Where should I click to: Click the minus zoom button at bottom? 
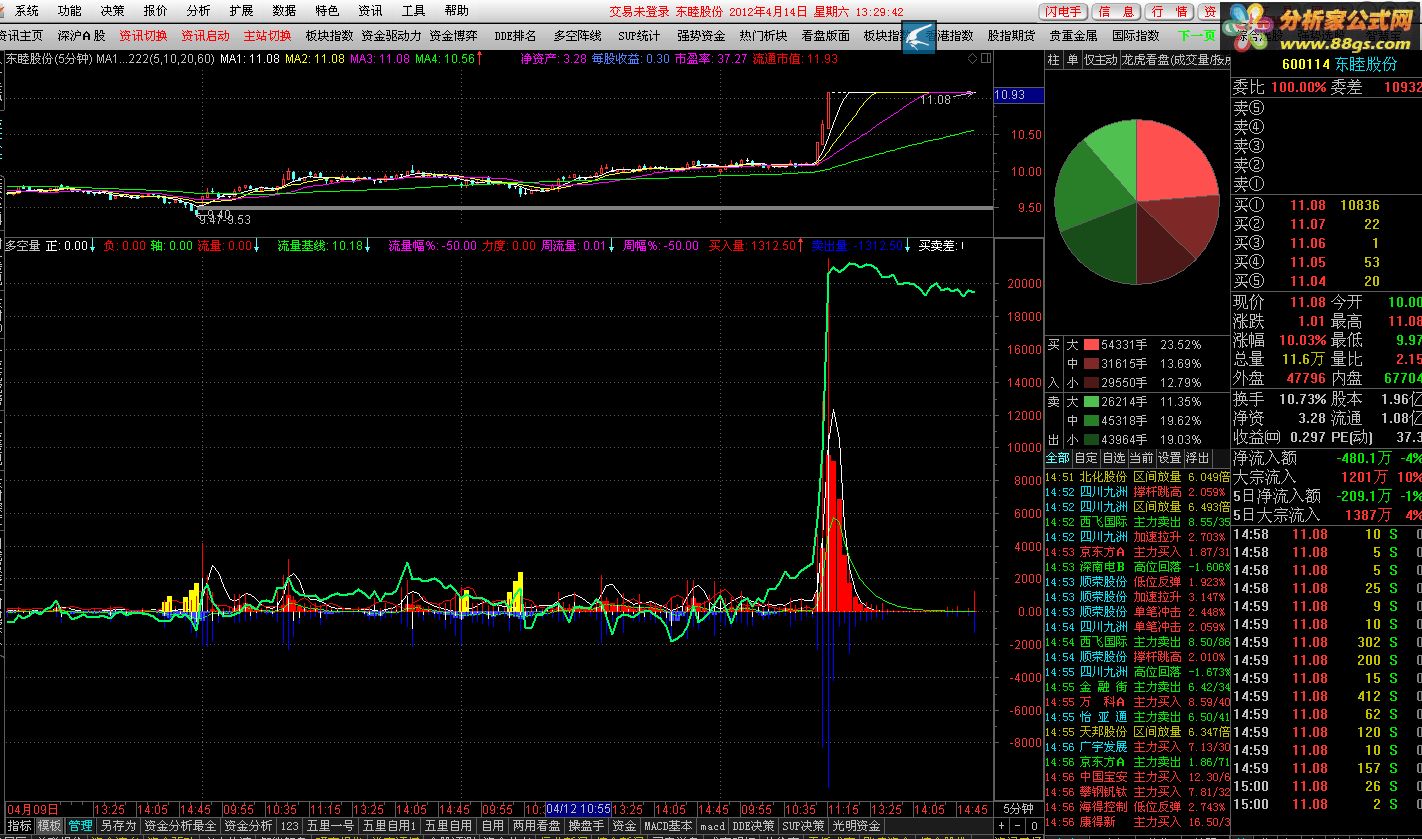[x=1017, y=826]
